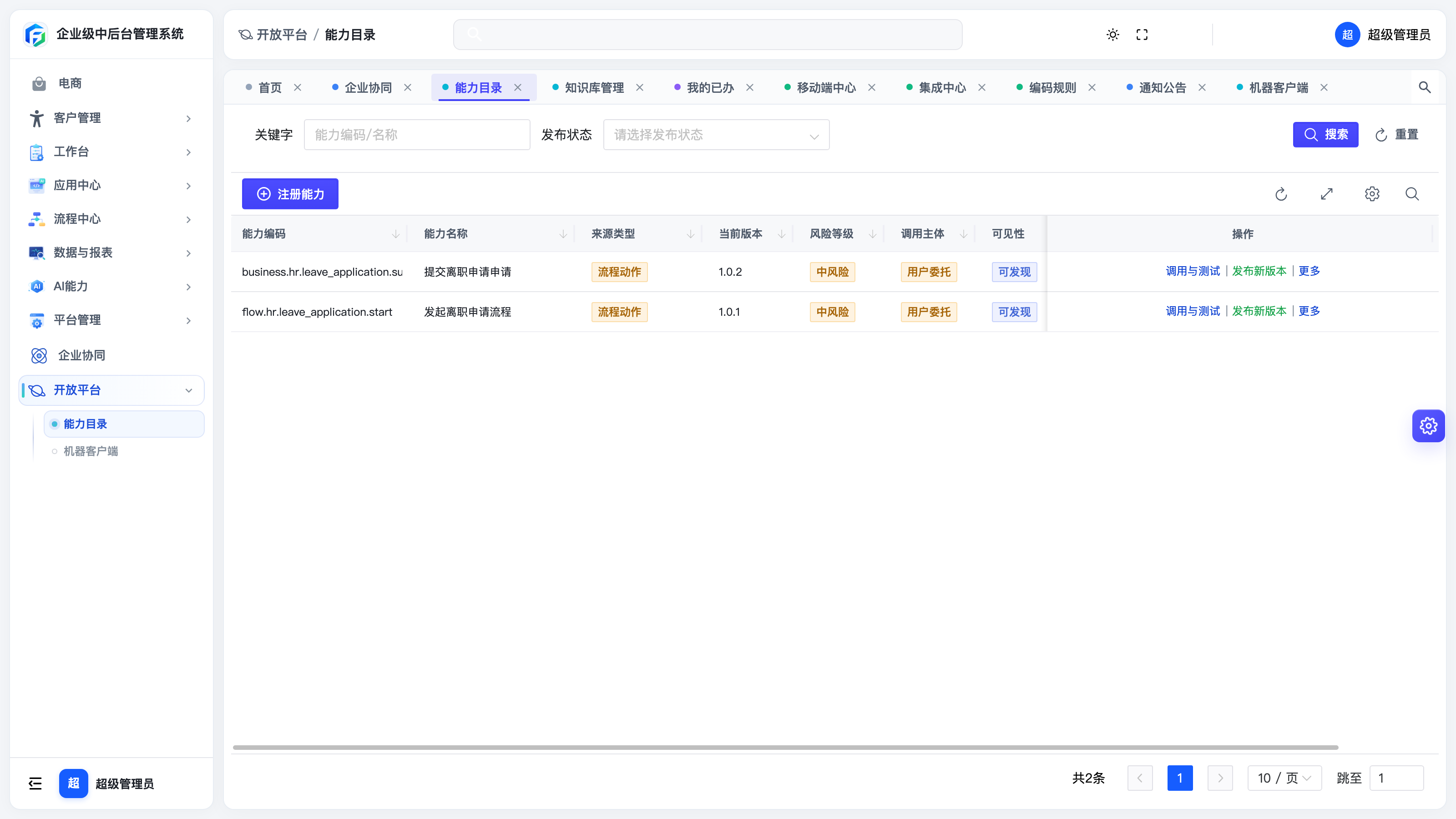Close the 能力目录 tab
Image resolution: width=1456 pixels, height=819 pixels.
[x=518, y=87]
